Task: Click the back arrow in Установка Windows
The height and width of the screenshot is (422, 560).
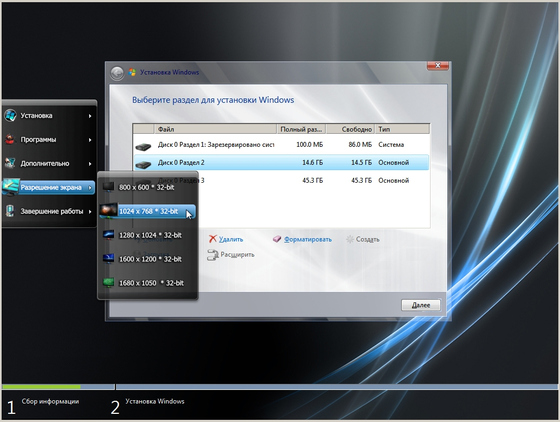Action: click(x=117, y=73)
